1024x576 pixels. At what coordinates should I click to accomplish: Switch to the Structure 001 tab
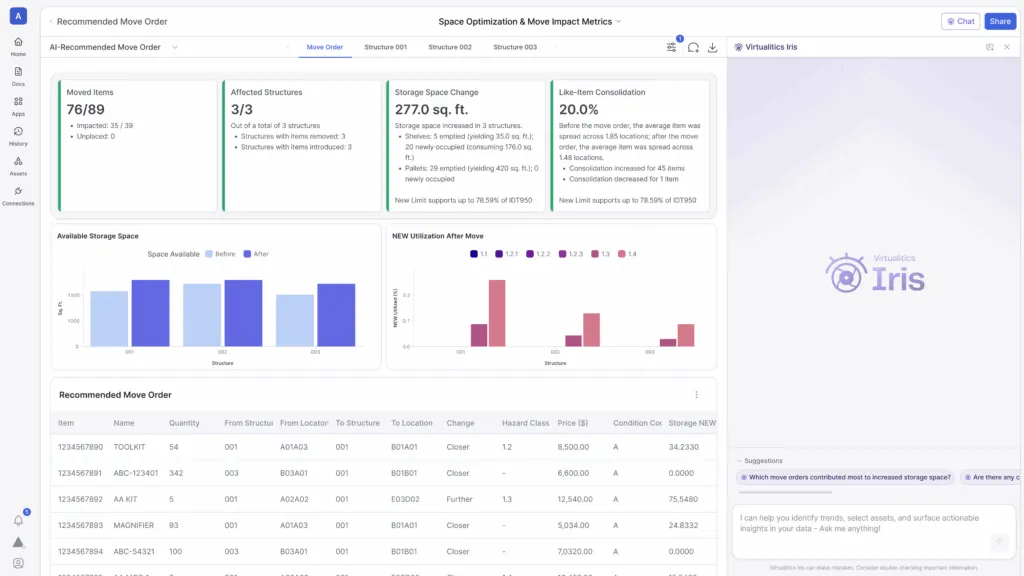385,47
